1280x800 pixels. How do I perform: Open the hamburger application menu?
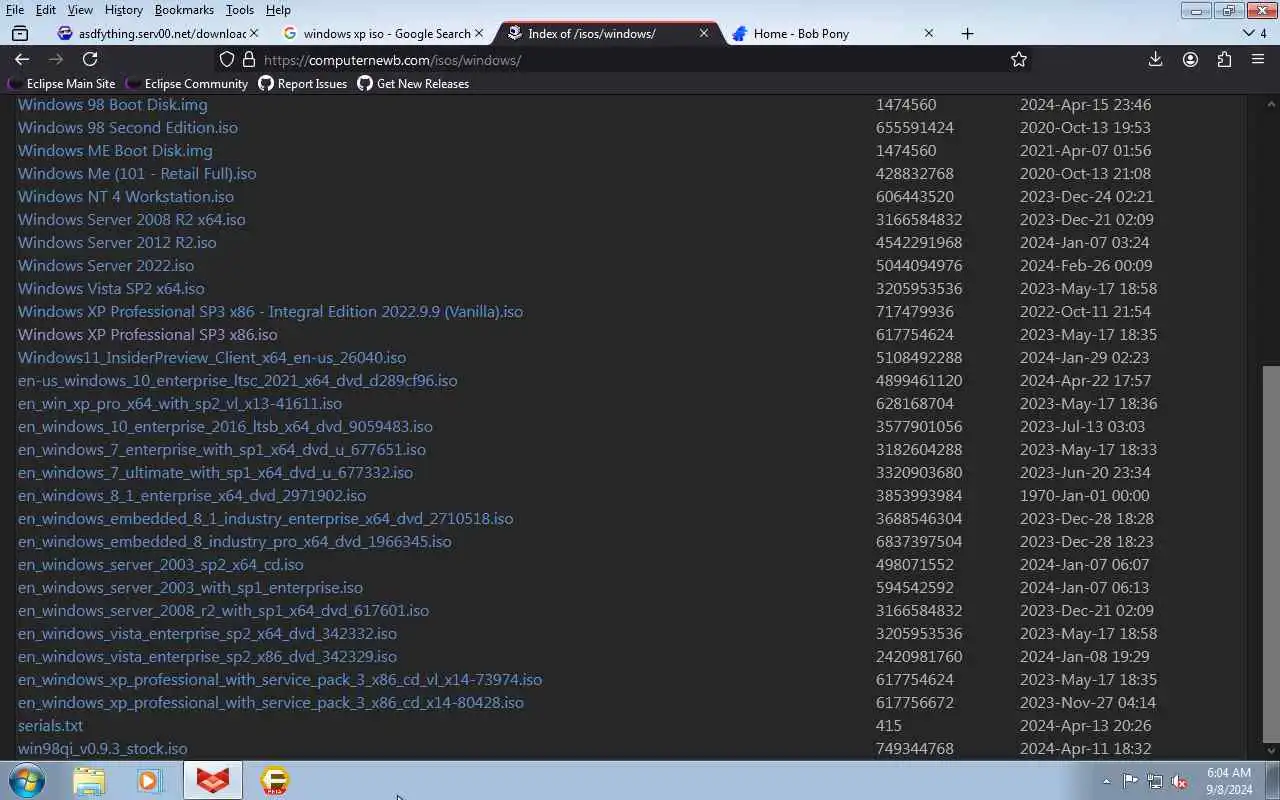1258,59
